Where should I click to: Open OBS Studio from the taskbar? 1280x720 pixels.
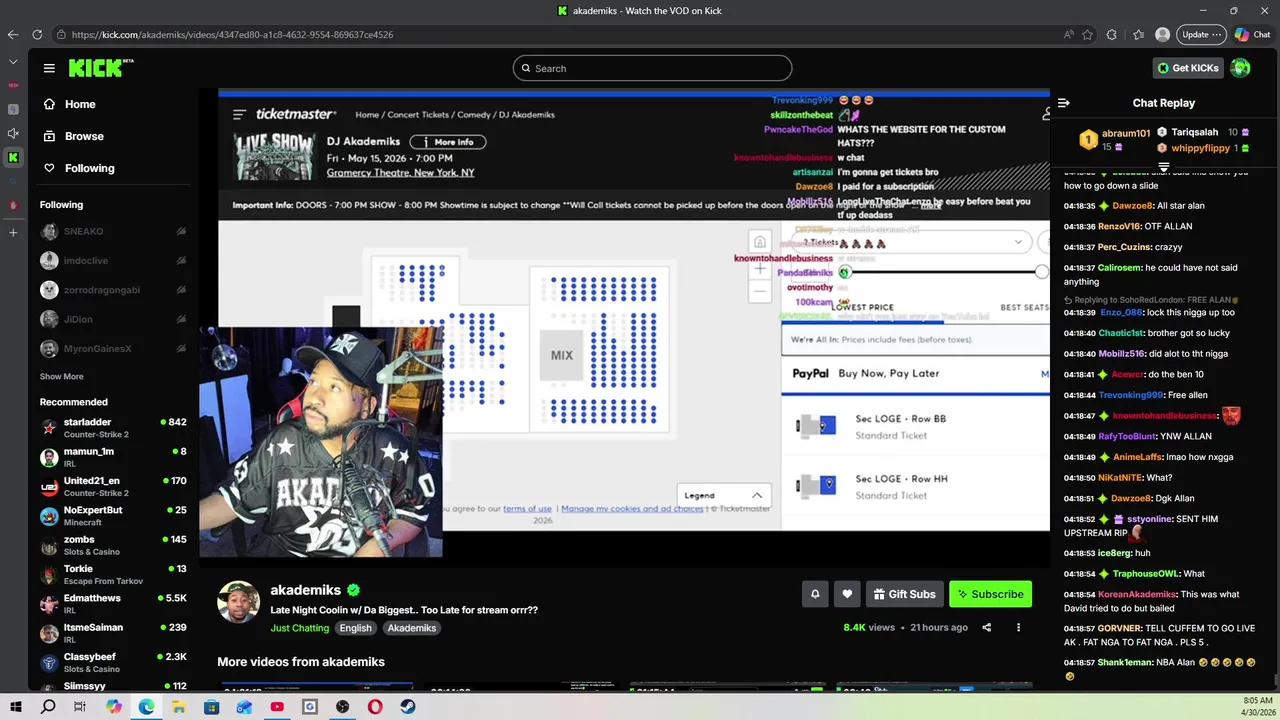coord(342,706)
